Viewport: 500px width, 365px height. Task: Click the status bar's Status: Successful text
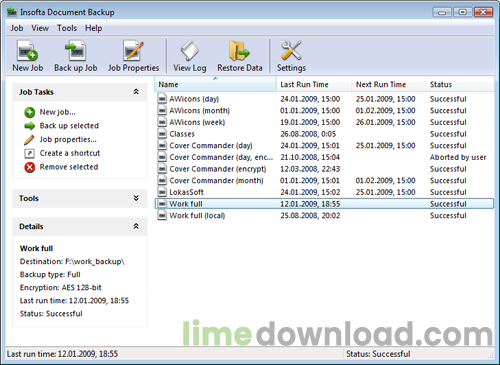[378, 354]
